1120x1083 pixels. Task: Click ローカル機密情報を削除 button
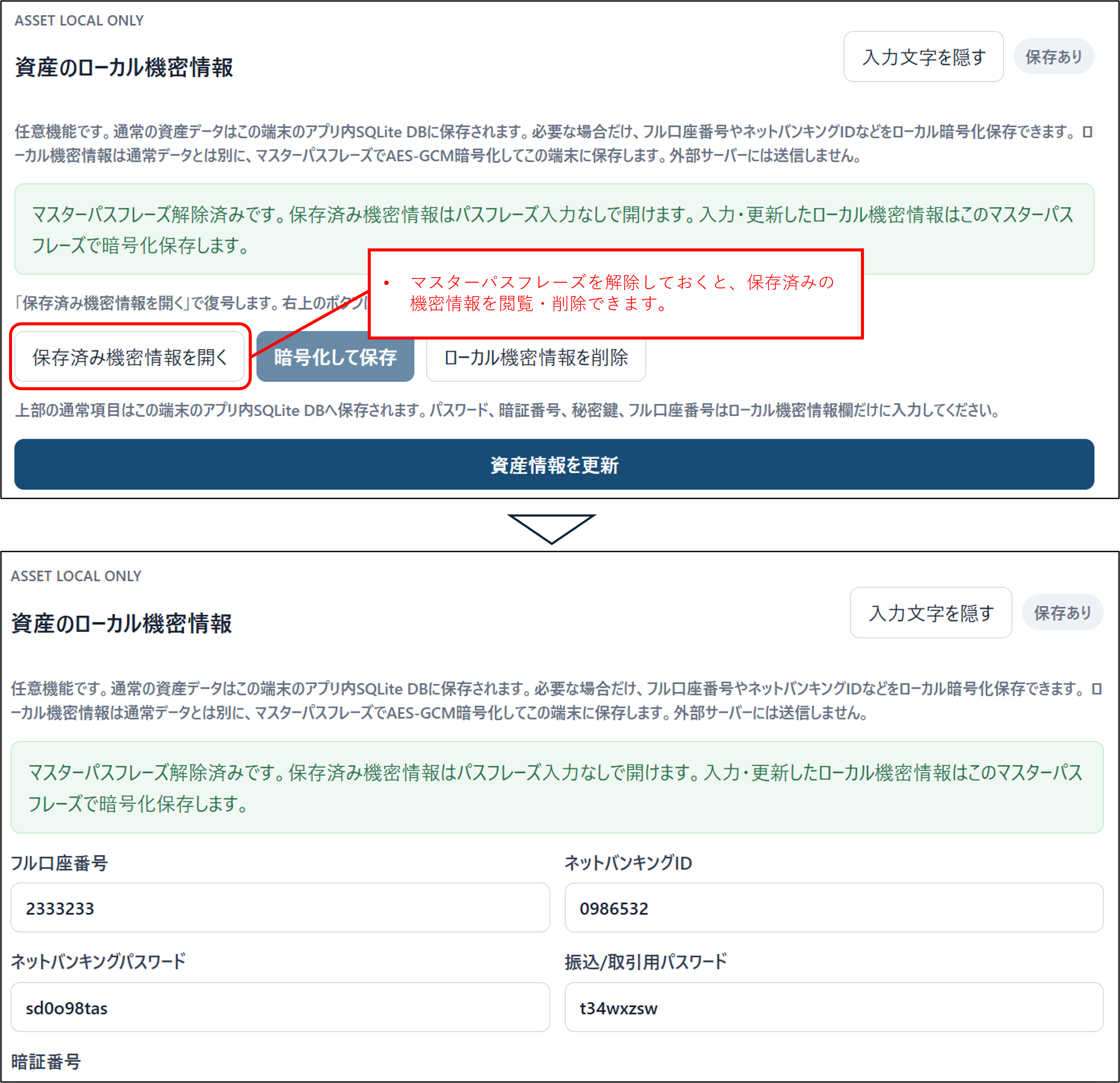pyautogui.click(x=536, y=358)
